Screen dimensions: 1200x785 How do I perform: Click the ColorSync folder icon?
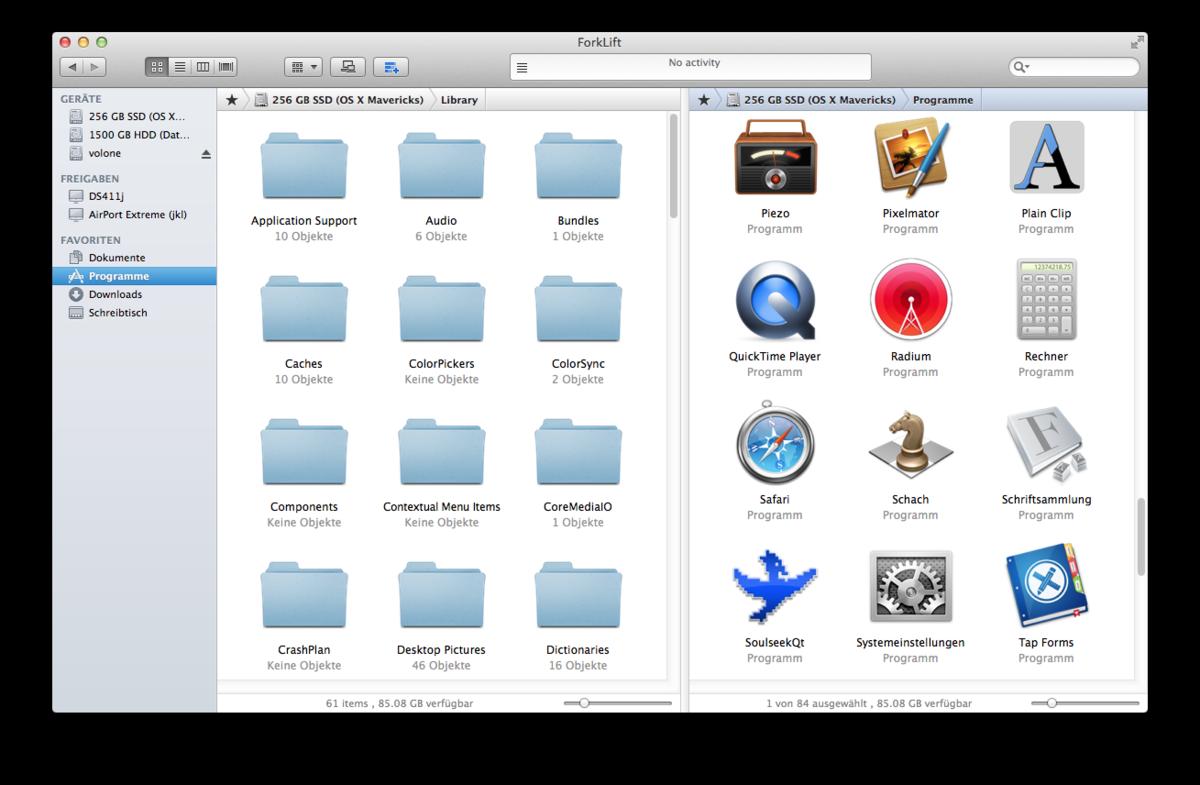point(578,309)
